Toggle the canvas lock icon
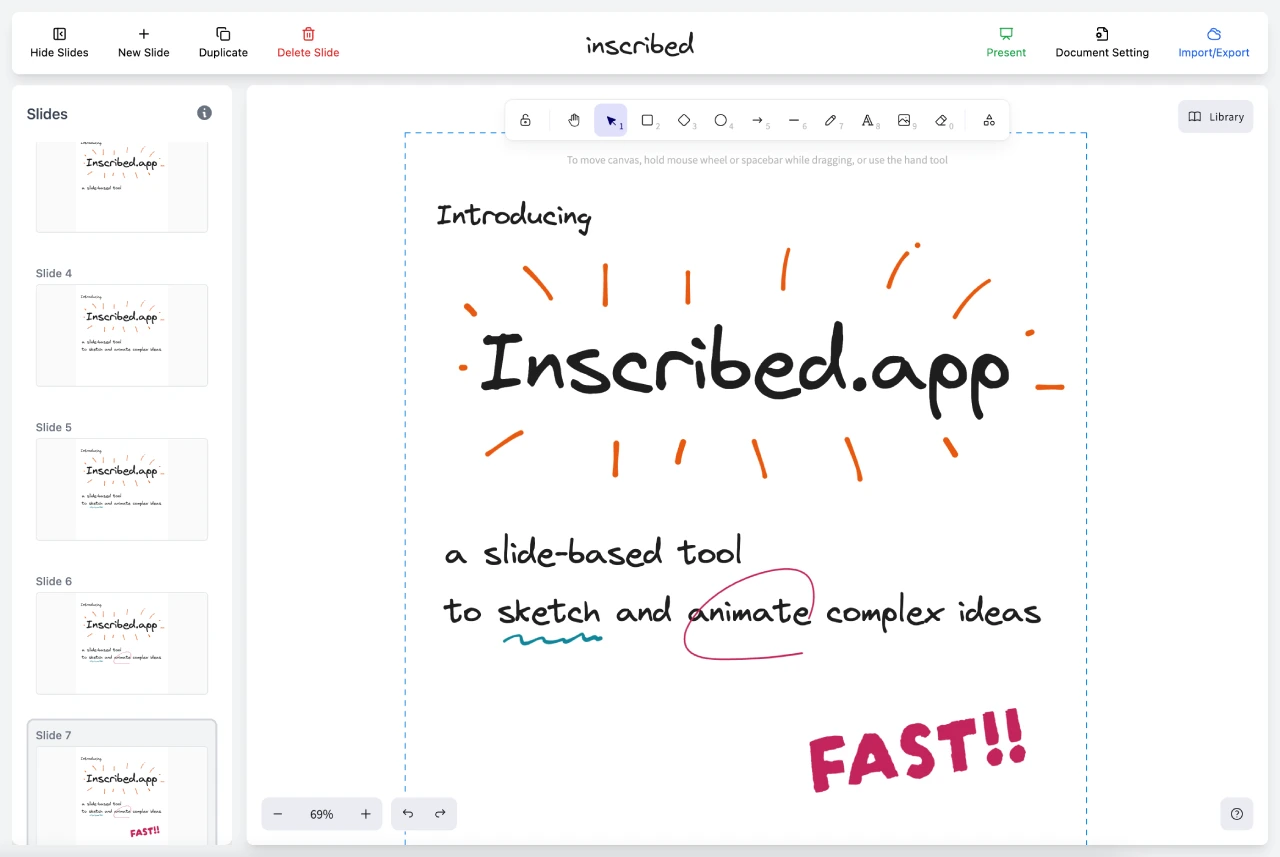The image size is (1280, 857). coord(525,121)
